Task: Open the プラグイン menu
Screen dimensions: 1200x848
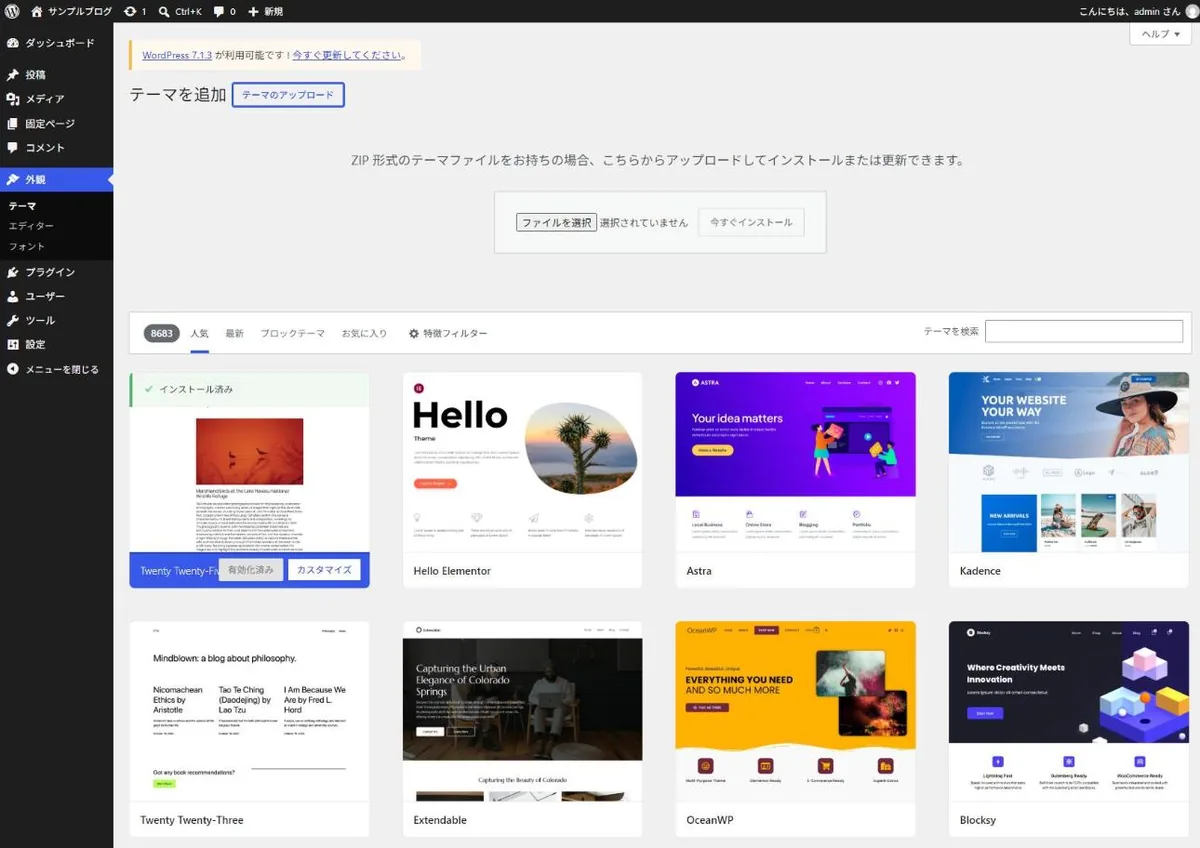Action: click(x=56, y=272)
